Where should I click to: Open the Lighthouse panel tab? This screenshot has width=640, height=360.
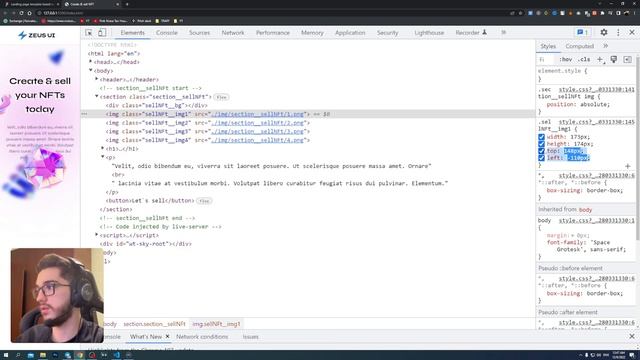coord(429,33)
